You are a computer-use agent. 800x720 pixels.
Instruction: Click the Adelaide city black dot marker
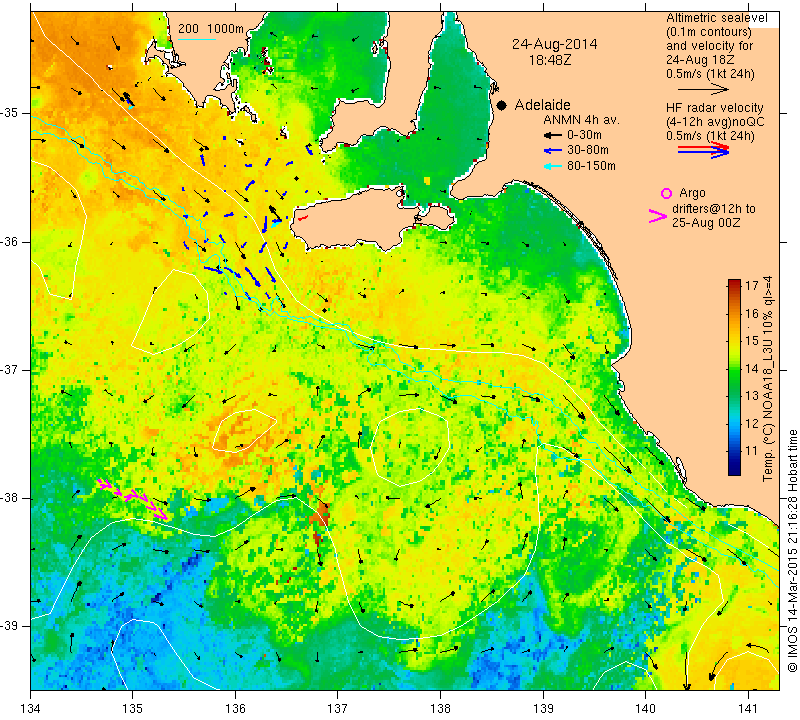[x=502, y=105]
